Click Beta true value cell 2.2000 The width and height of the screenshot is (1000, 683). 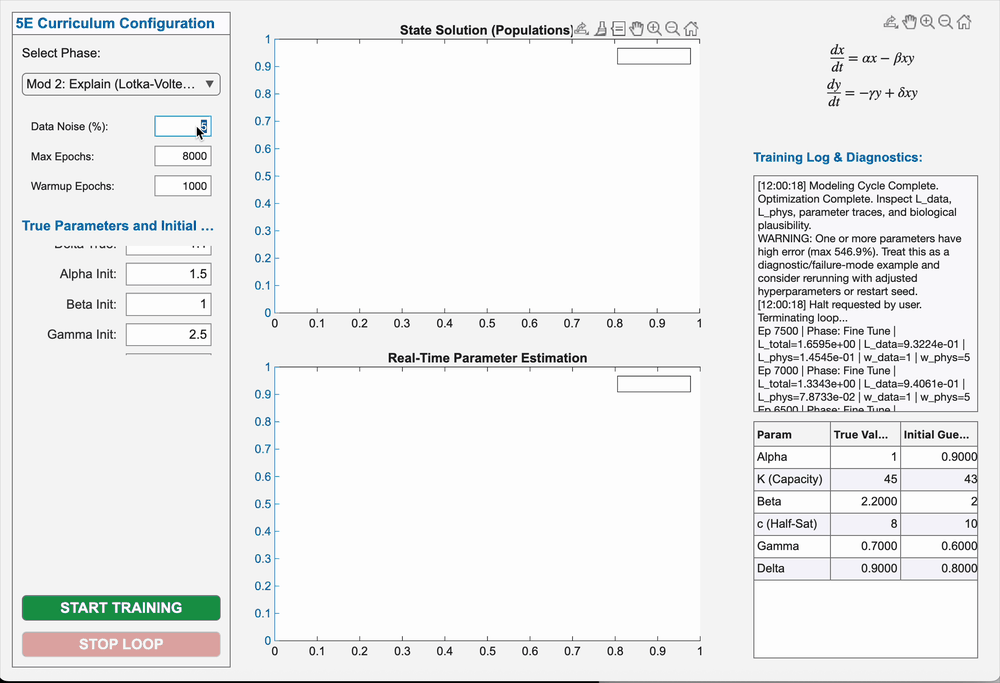[x=865, y=501]
